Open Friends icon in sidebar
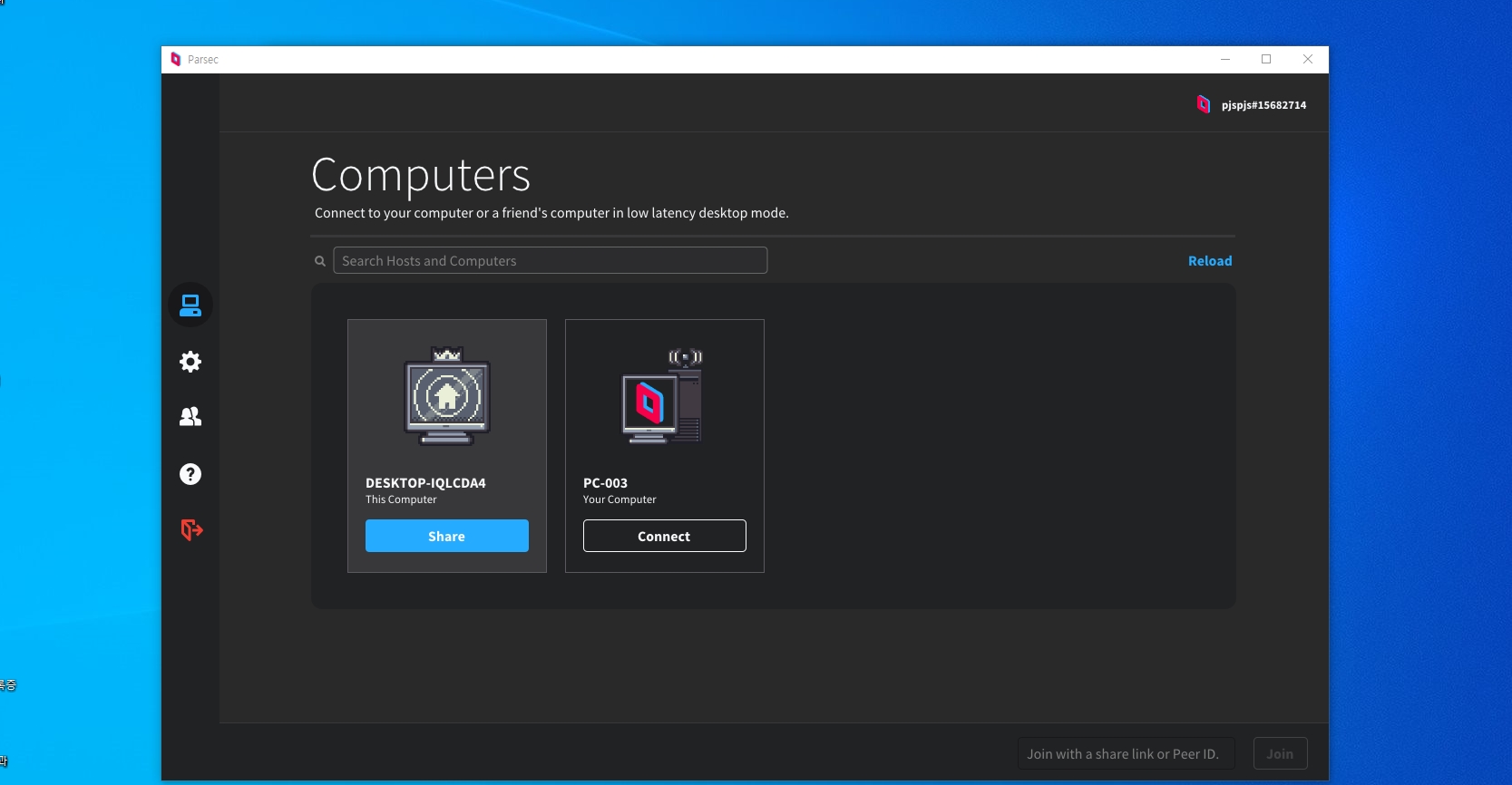This screenshot has width=1512, height=785. pos(190,417)
